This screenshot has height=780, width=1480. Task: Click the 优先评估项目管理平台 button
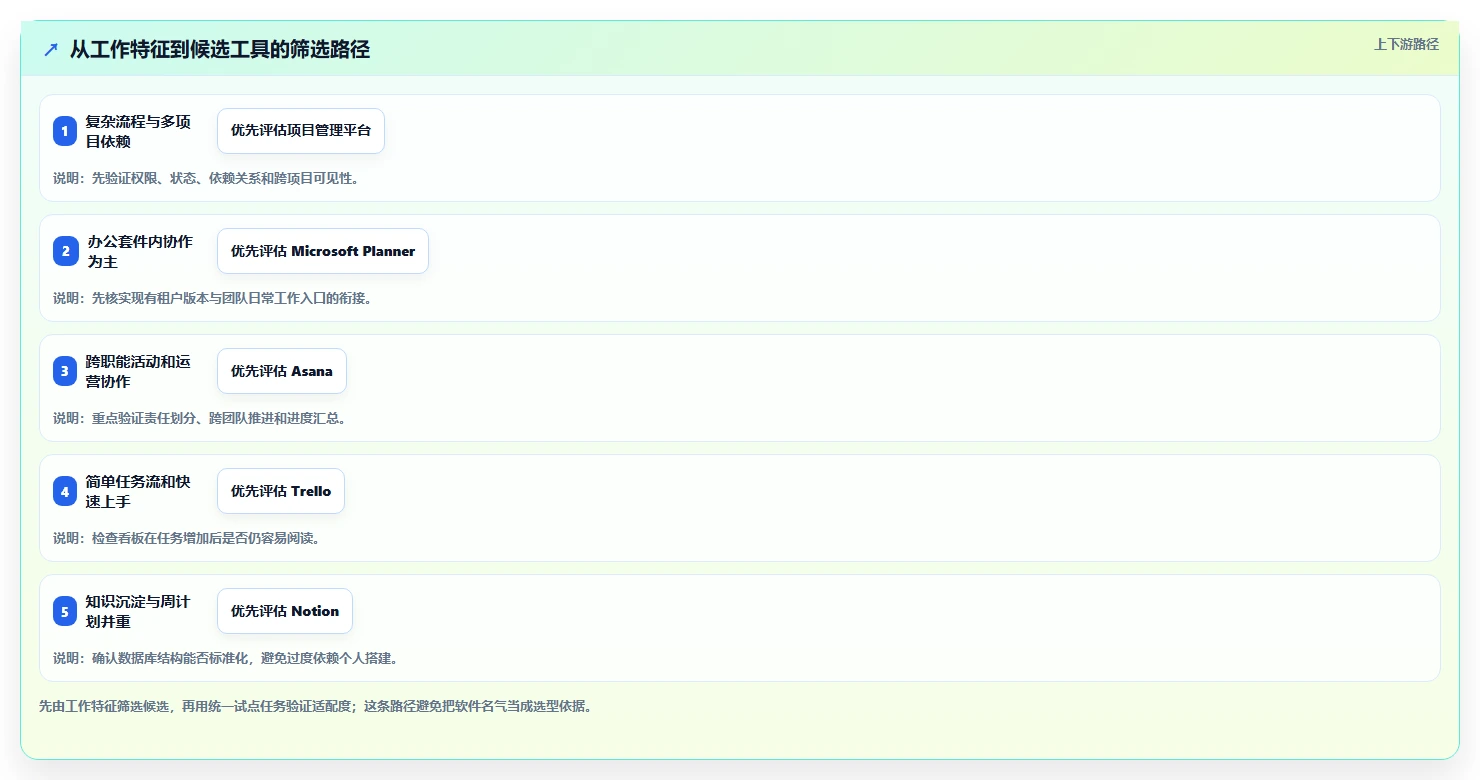(x=301, y=131)
